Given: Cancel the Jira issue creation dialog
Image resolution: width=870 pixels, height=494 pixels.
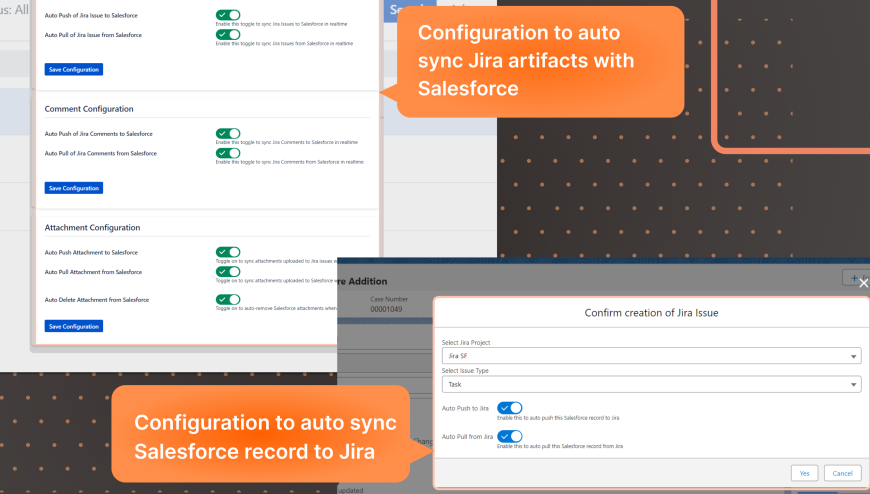Looking at the screenshot, I should tap(841, 472).
